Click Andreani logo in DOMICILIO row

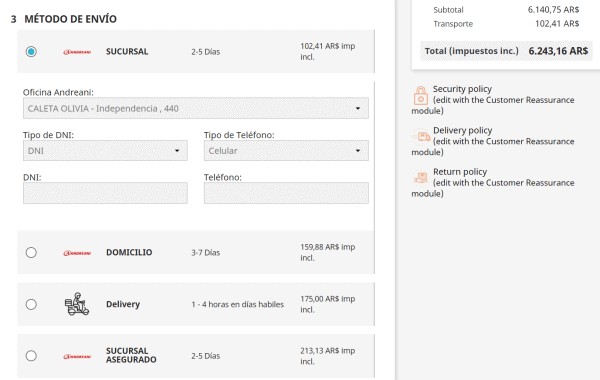77,253
